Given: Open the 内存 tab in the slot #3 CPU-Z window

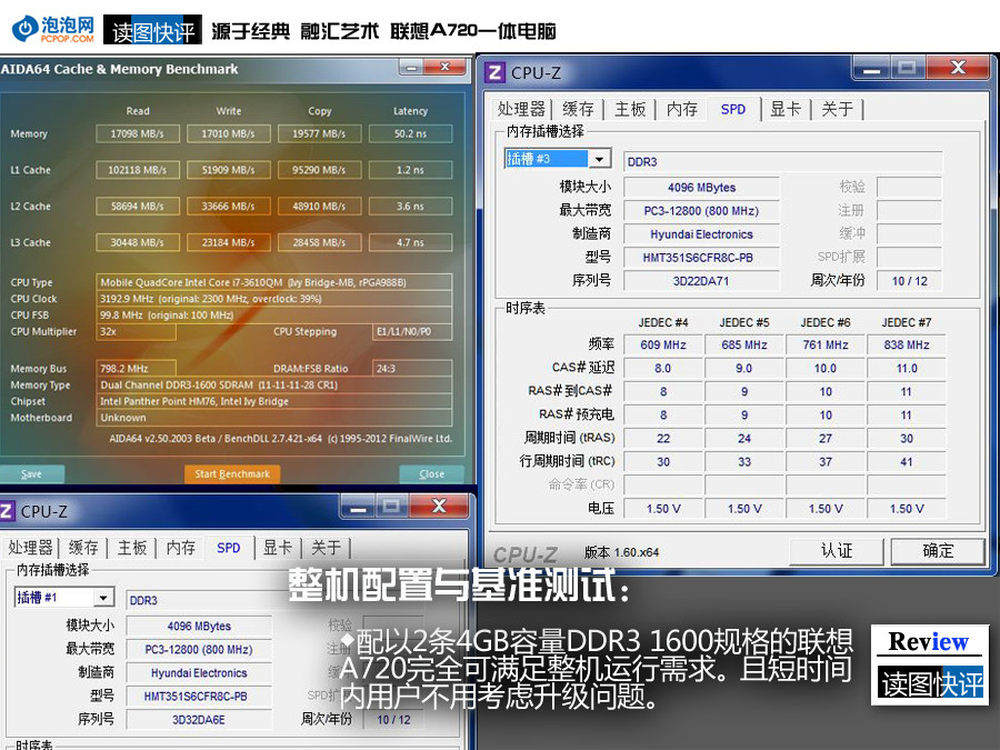Looking at the screenshot, I should (x=682, y=109).
